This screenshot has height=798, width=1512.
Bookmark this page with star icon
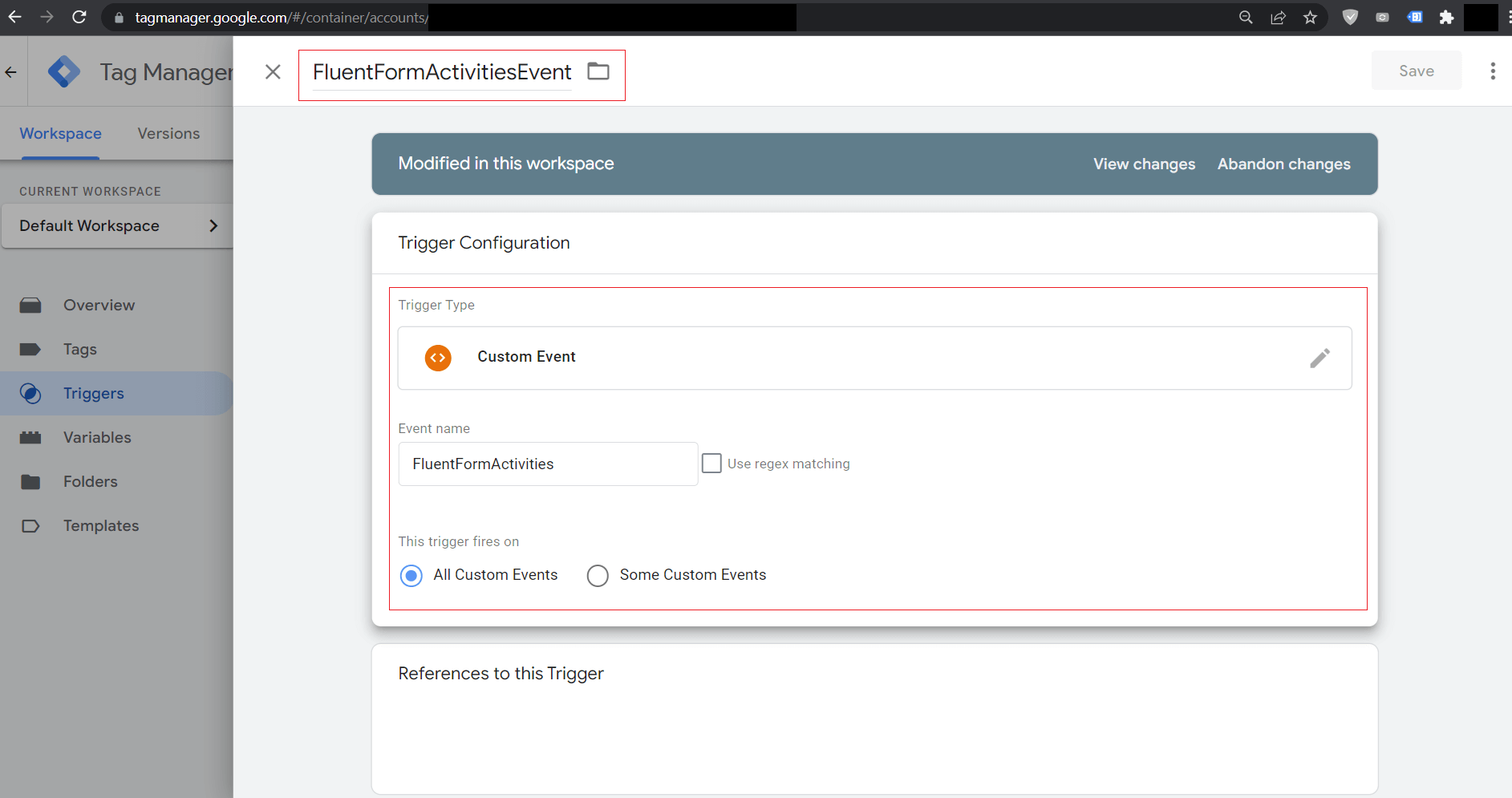(x=1310, y=18)
